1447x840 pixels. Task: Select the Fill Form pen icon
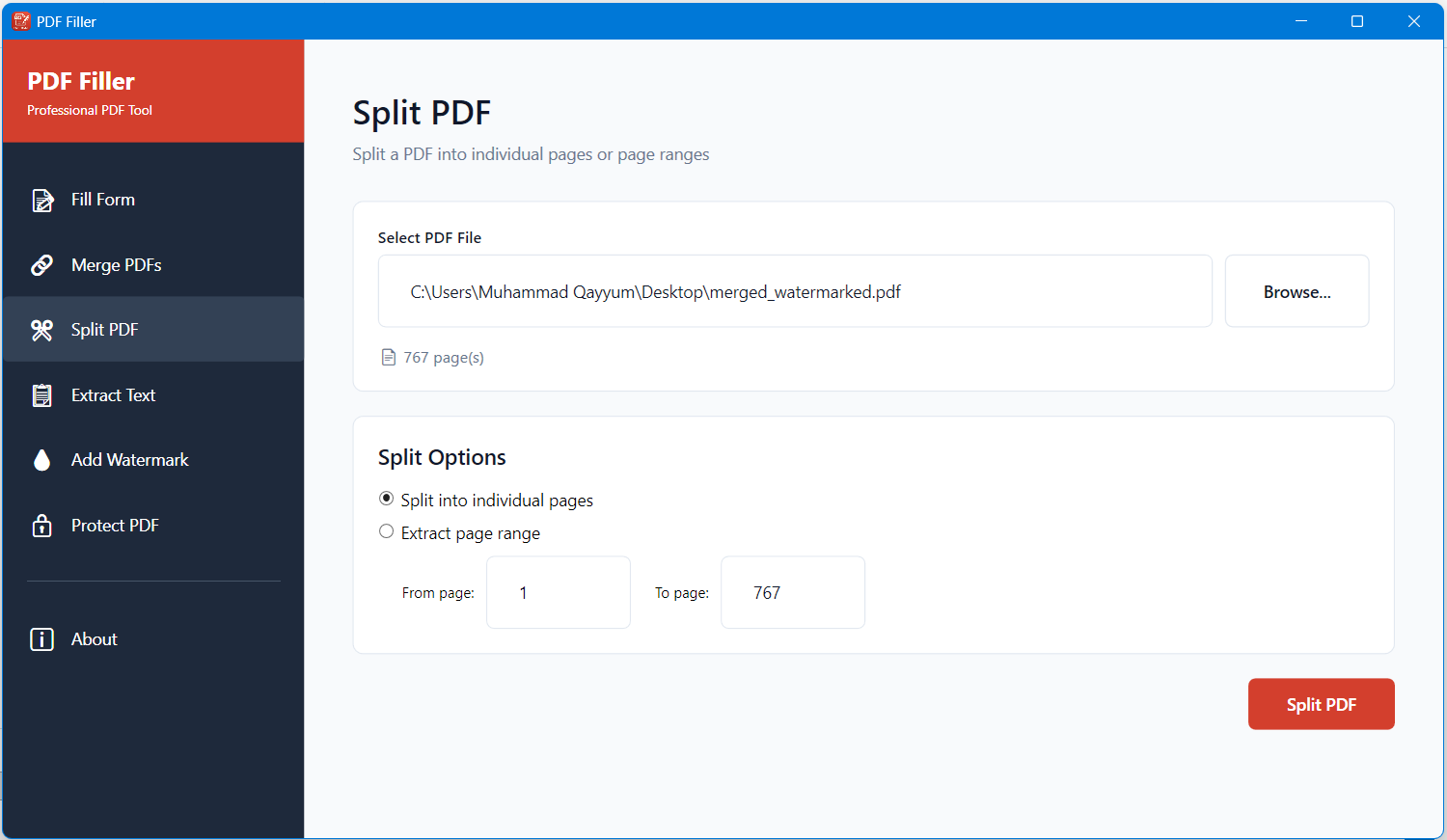[42, 200]
